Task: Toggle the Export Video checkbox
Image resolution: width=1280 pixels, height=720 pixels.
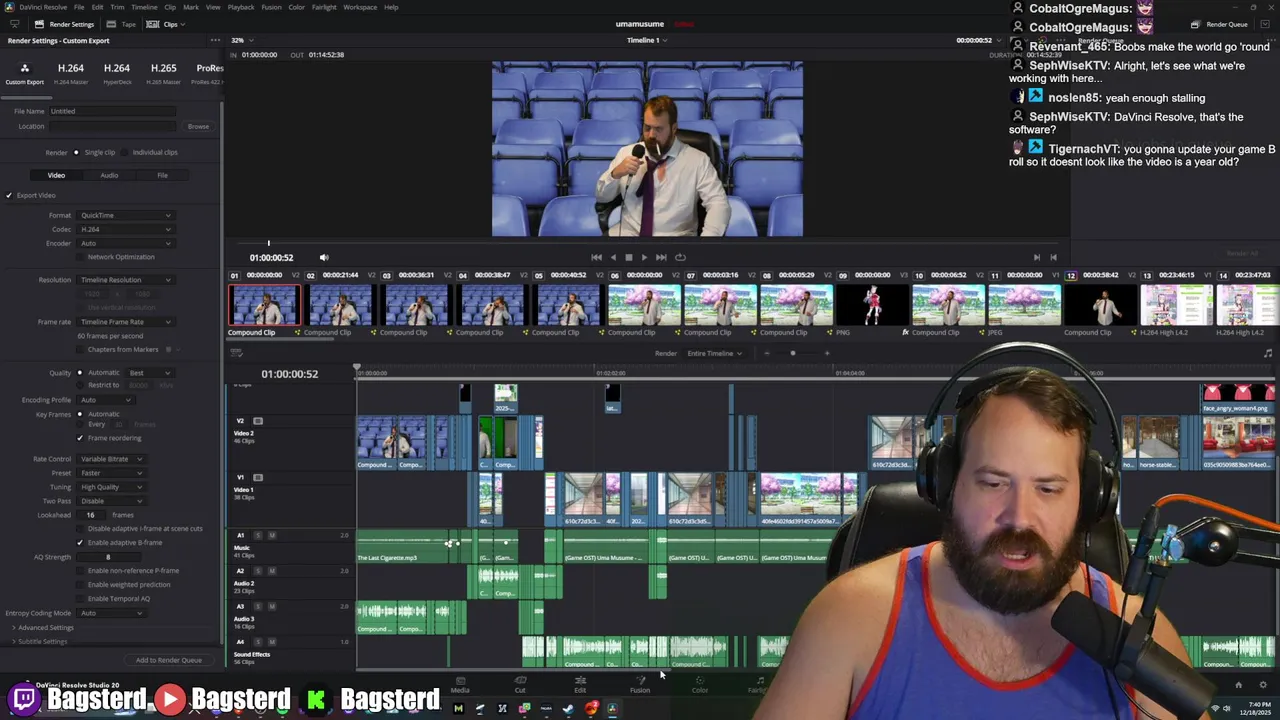Action: 8,195
